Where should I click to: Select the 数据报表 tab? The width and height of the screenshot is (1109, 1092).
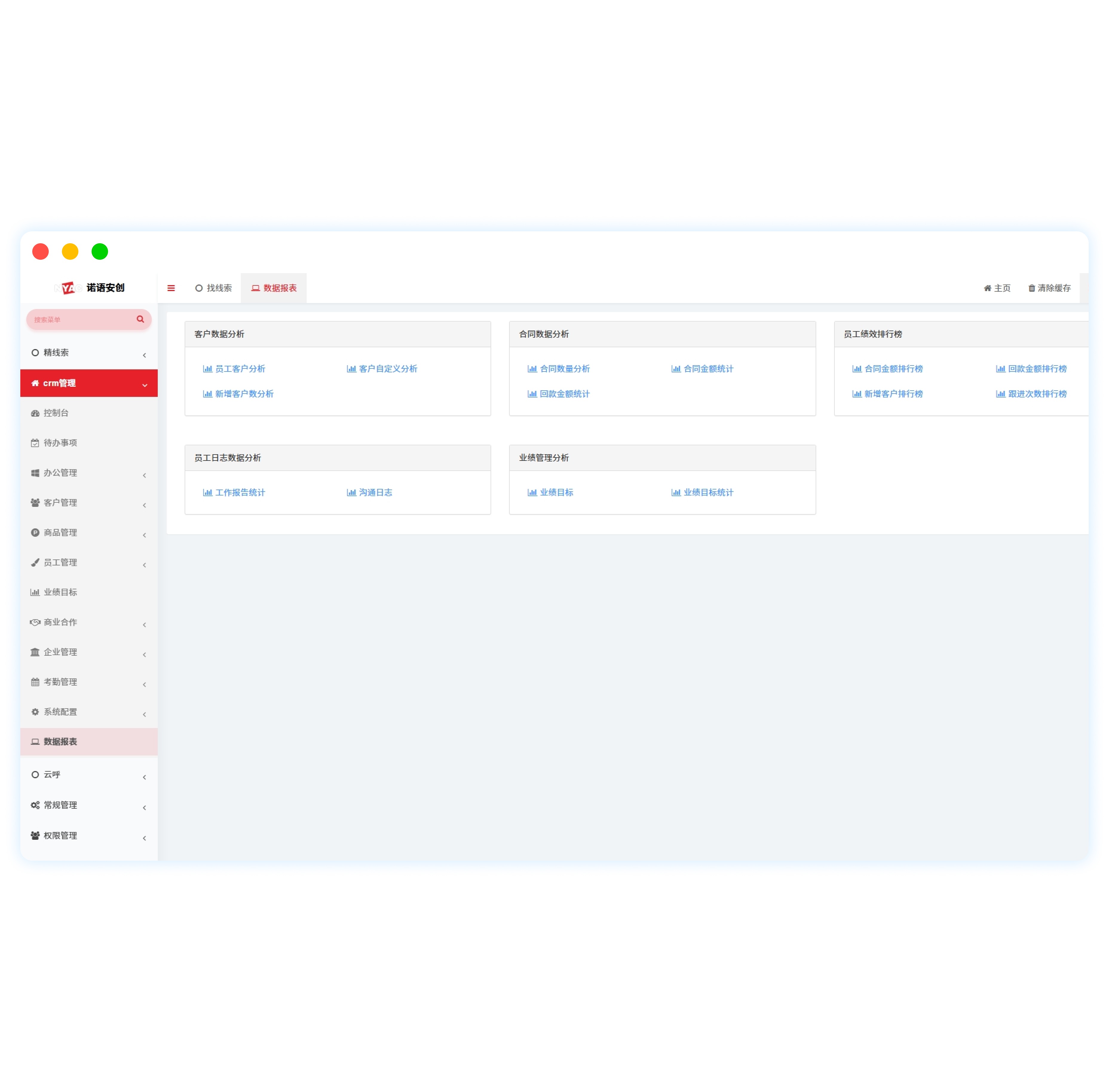(274, 288)
